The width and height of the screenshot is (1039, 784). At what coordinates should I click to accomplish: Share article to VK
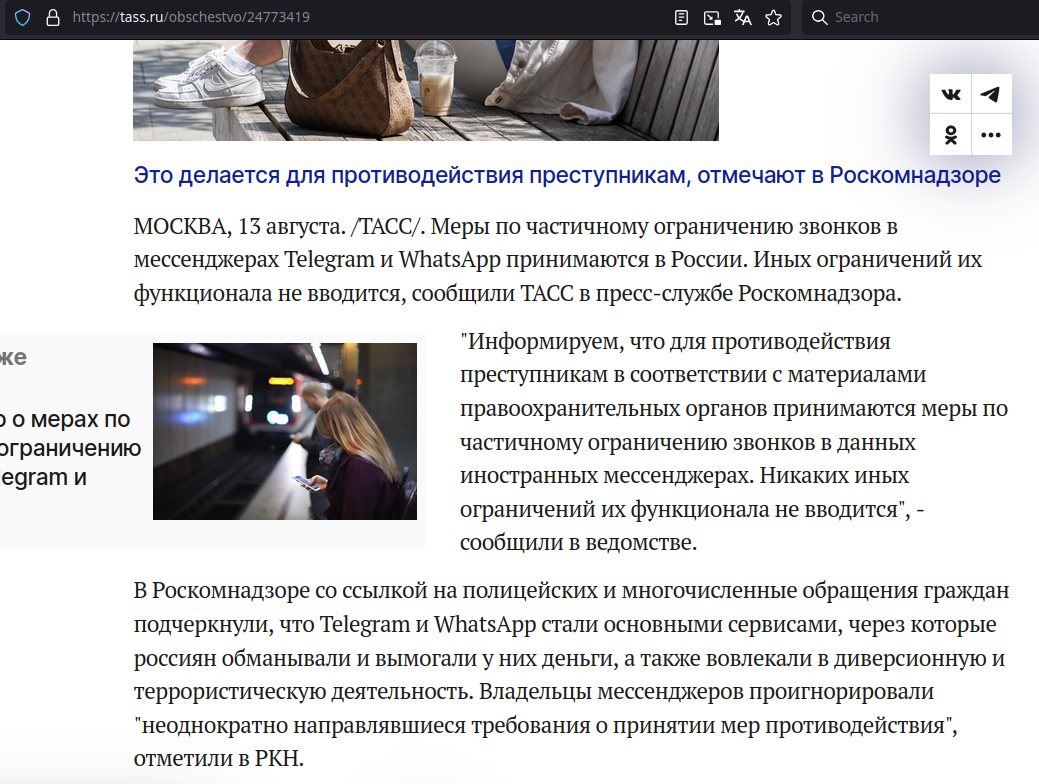pyautogui.click(x=951, y=94)
